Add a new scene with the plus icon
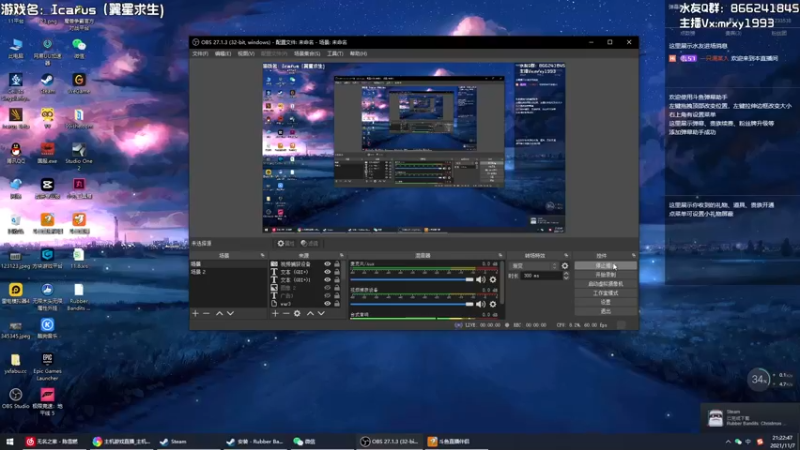The width and height of the screenshot is (800, 450). [195, 313]
